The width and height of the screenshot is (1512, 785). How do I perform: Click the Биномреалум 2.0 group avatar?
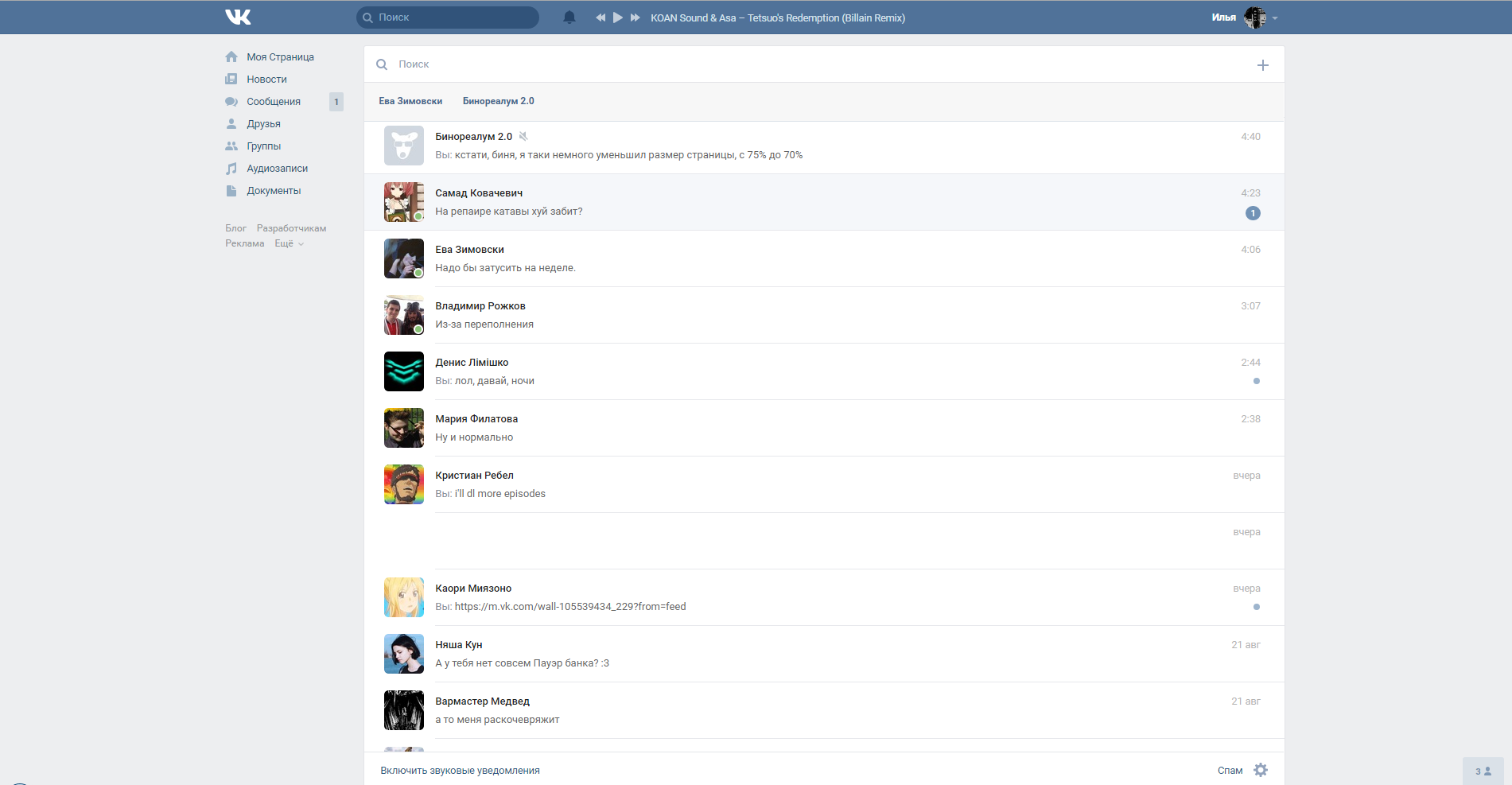pyautogui.click(x=404, y=146)
